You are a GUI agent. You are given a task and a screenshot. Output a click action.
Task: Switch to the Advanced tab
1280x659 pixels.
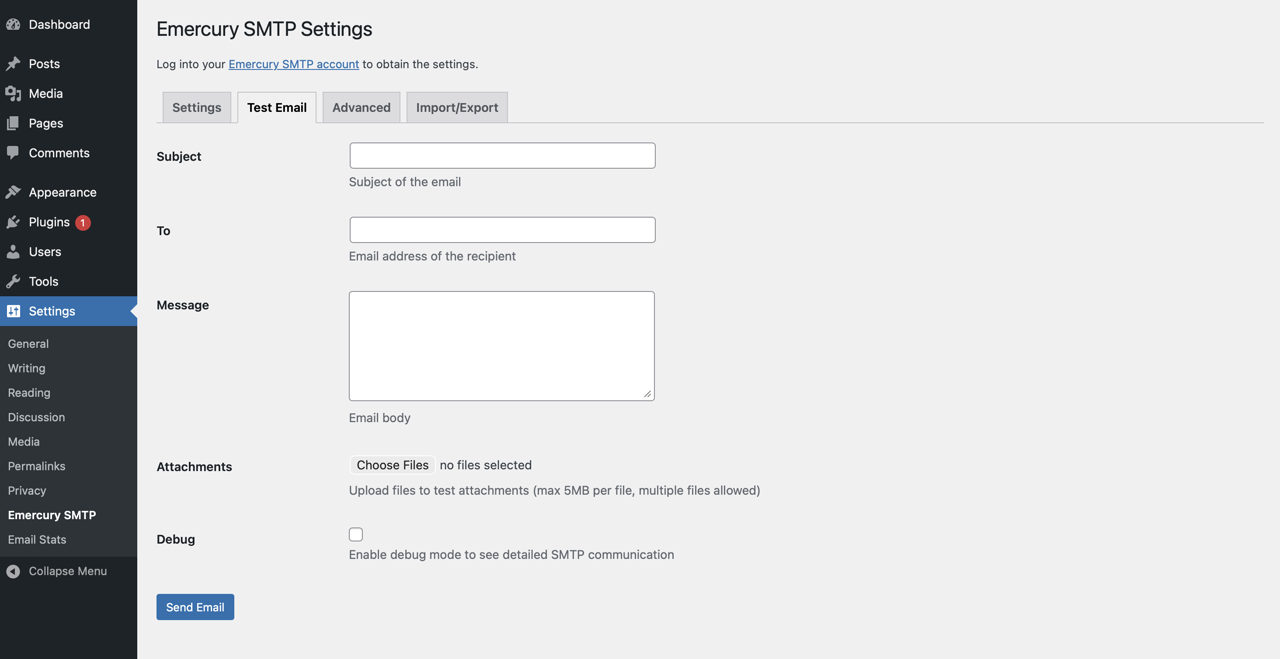click(360, 107)
